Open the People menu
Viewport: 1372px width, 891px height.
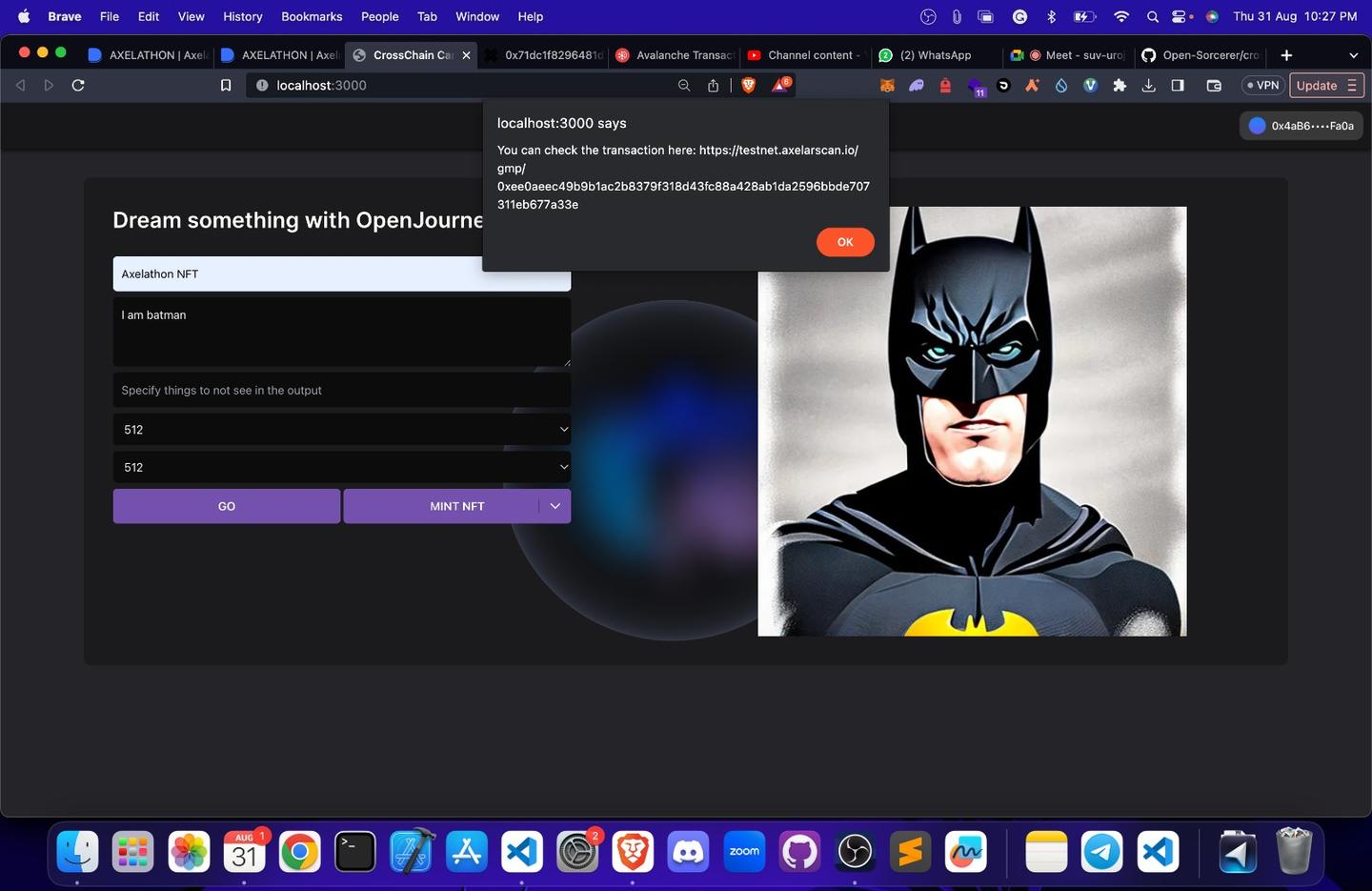tap(379, 16)
